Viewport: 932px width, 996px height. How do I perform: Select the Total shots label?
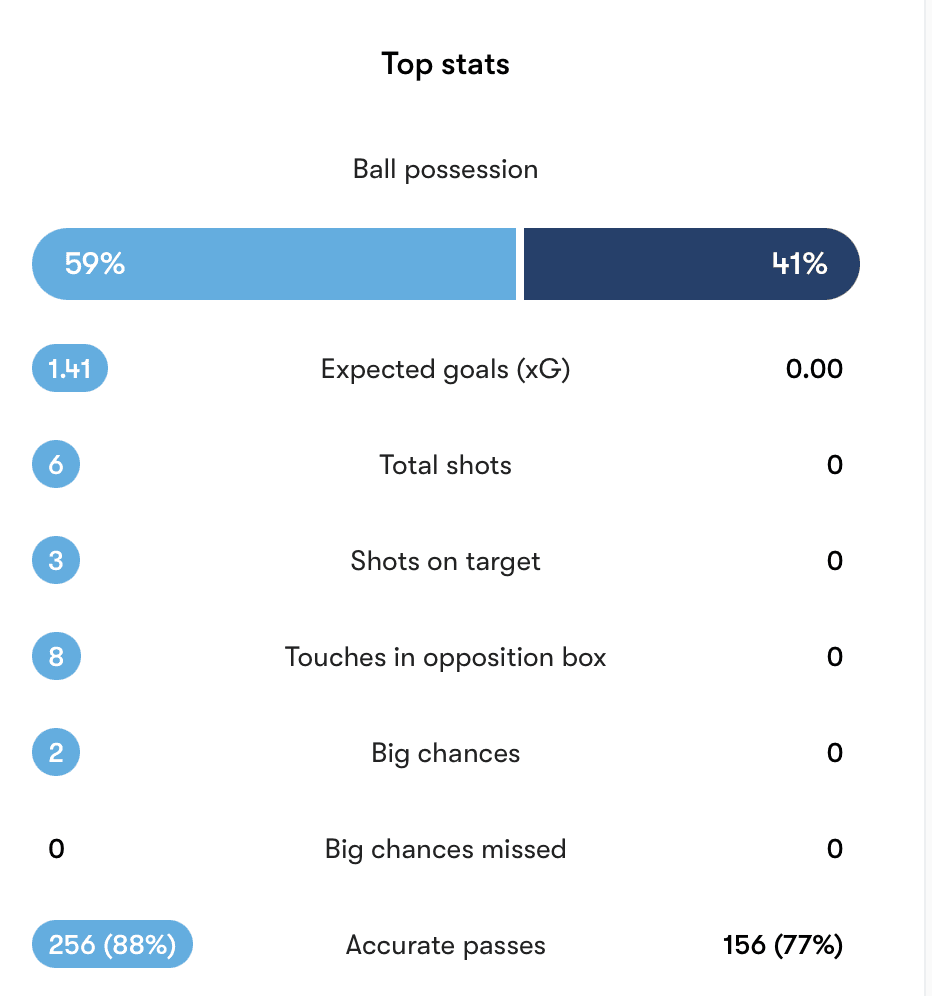(x=445, y=465)
